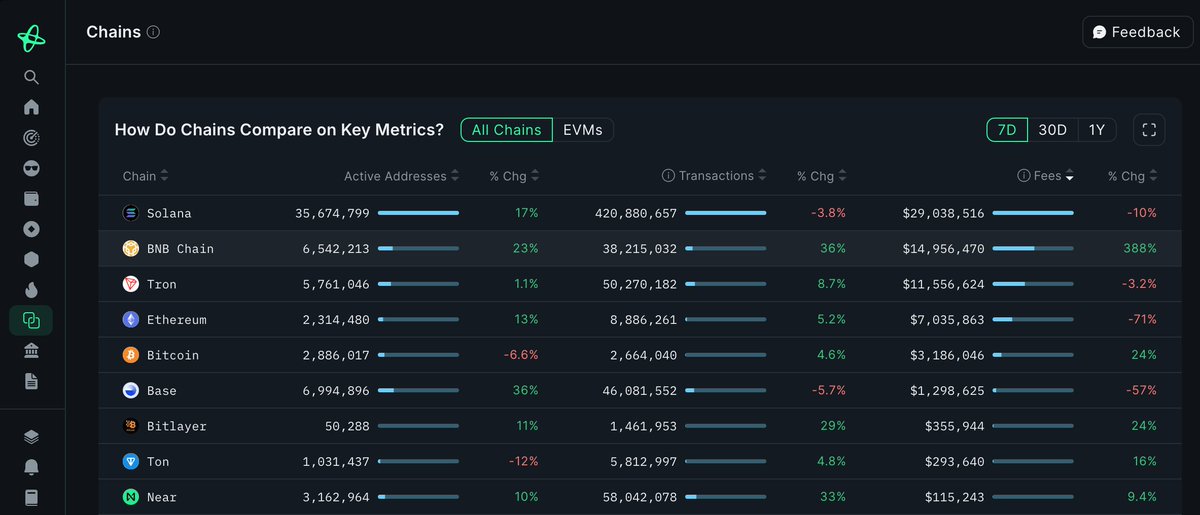Open the document page icon in sidebar
The height and width of the screenshot is (515, 1200).
31,381
